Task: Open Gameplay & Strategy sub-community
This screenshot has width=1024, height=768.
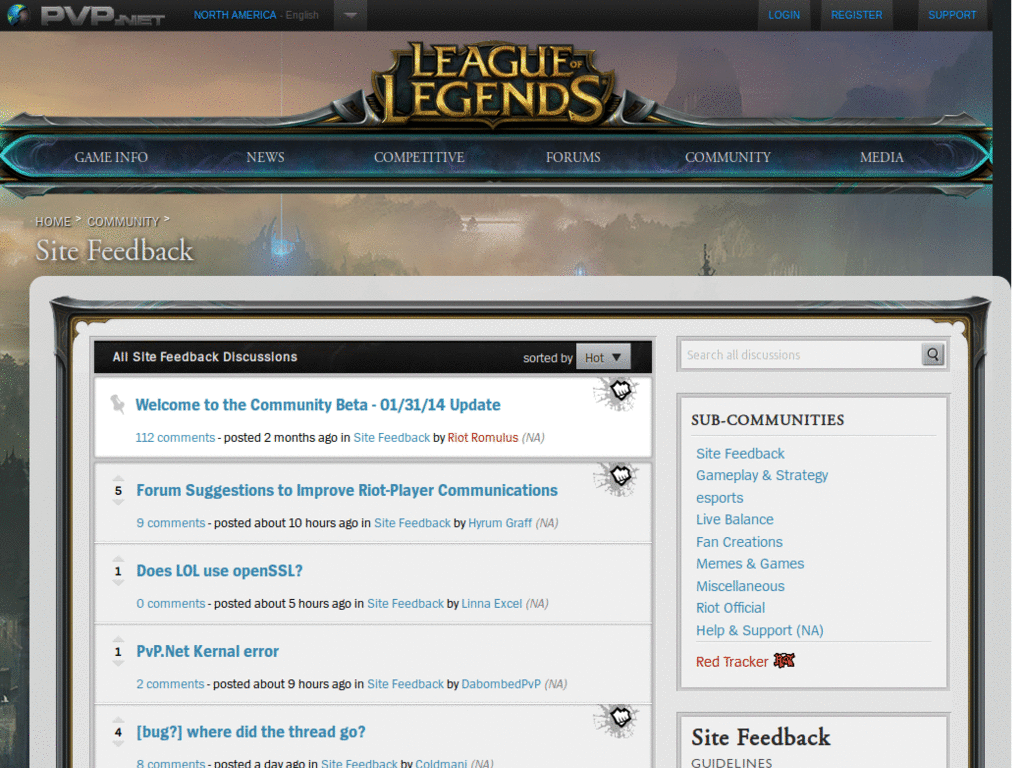Action: 762,475
